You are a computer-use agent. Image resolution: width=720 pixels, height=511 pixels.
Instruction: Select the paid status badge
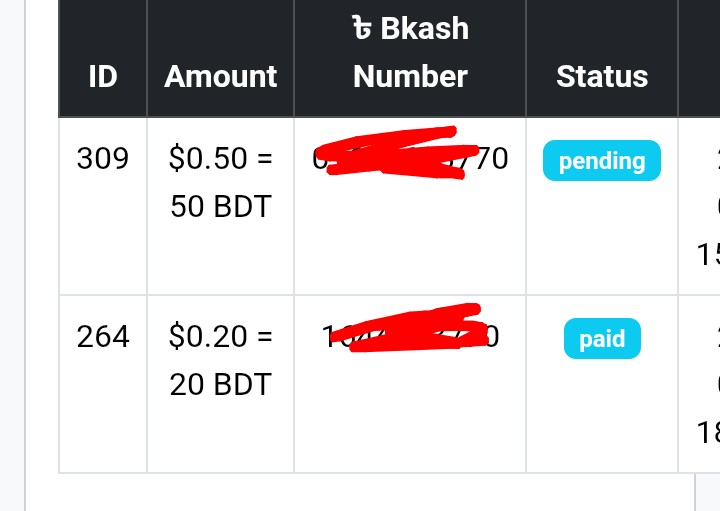(602, 338)
